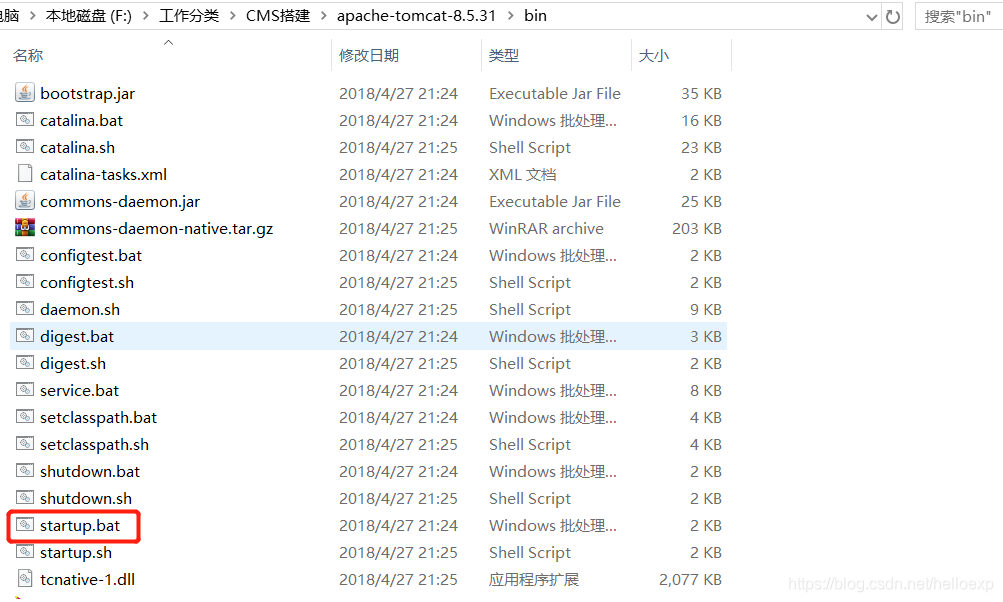Viewport: 1003px width, 602px height.
Task: Select the file name digest.sh
Action: [73, 363]
